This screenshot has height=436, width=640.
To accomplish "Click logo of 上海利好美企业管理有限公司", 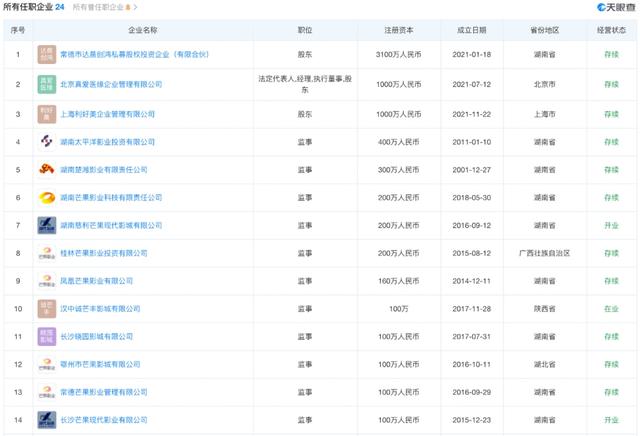I will 47,114.
